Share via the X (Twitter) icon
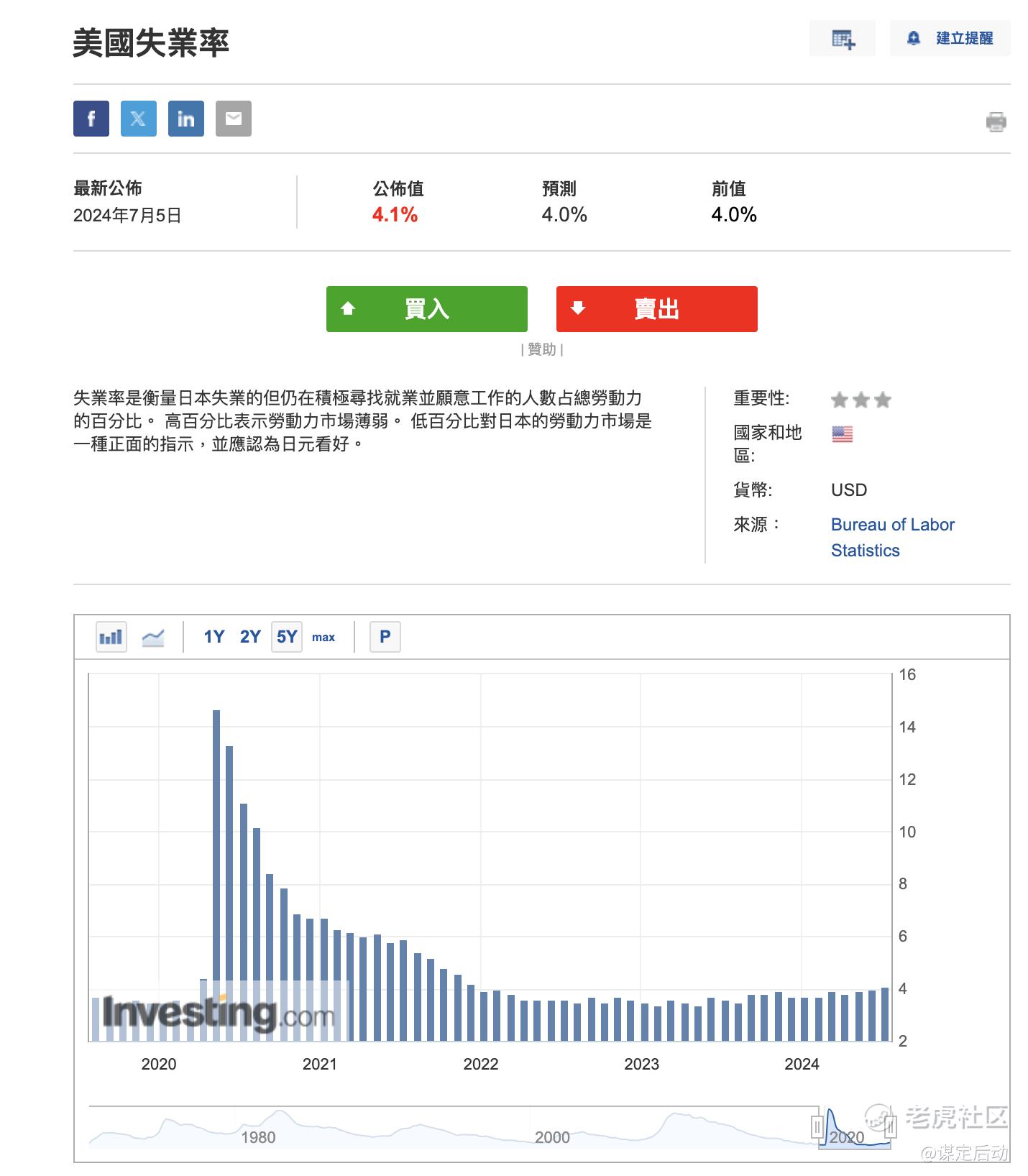This screenshot has width=1028, height=1176. coord(139,119)
